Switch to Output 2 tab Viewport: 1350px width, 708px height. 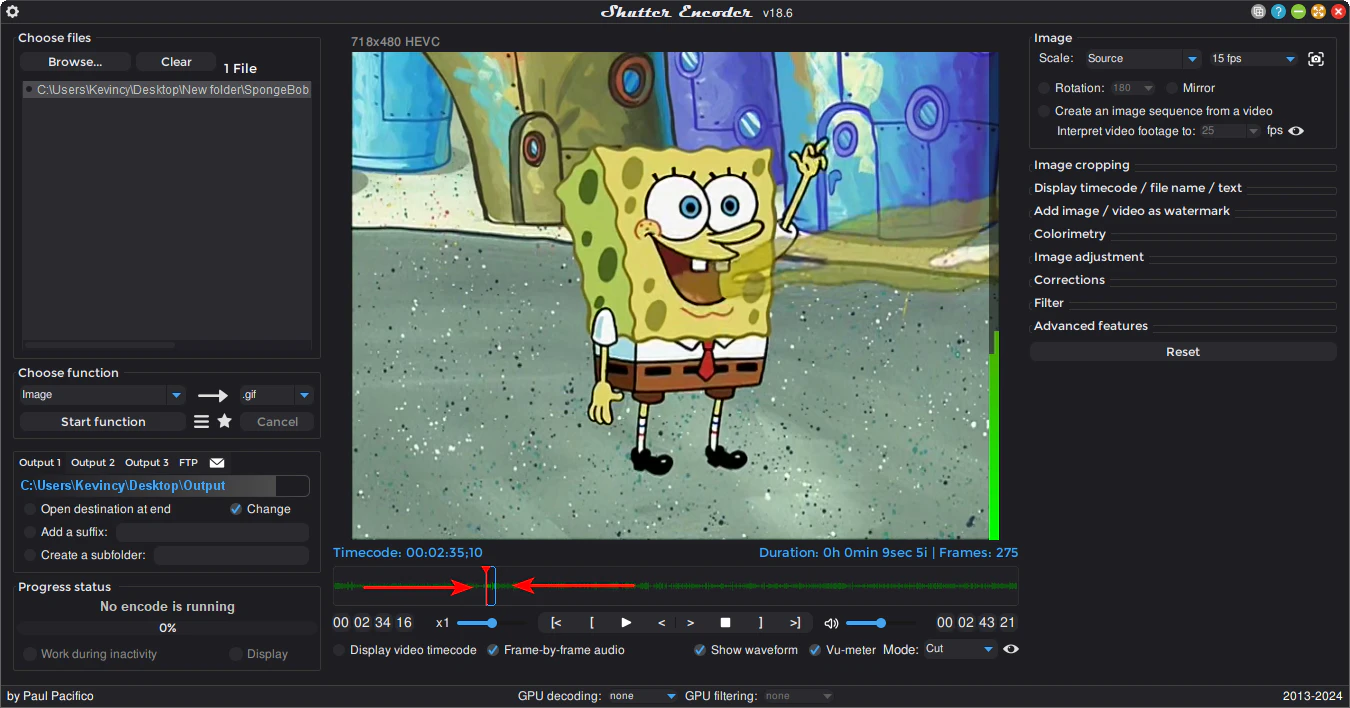coord(93,463)
